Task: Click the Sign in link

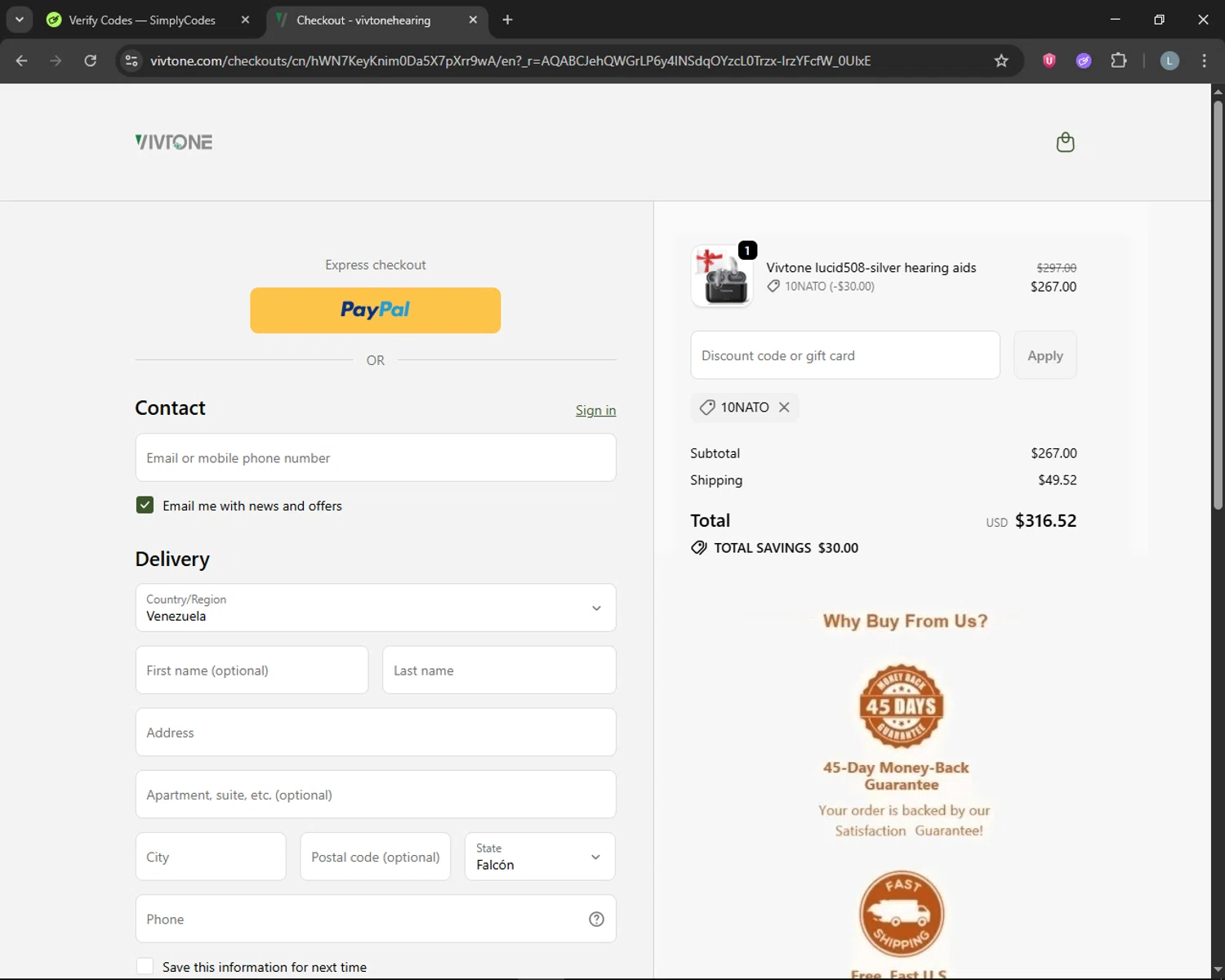Action: (x=595, y=410)
